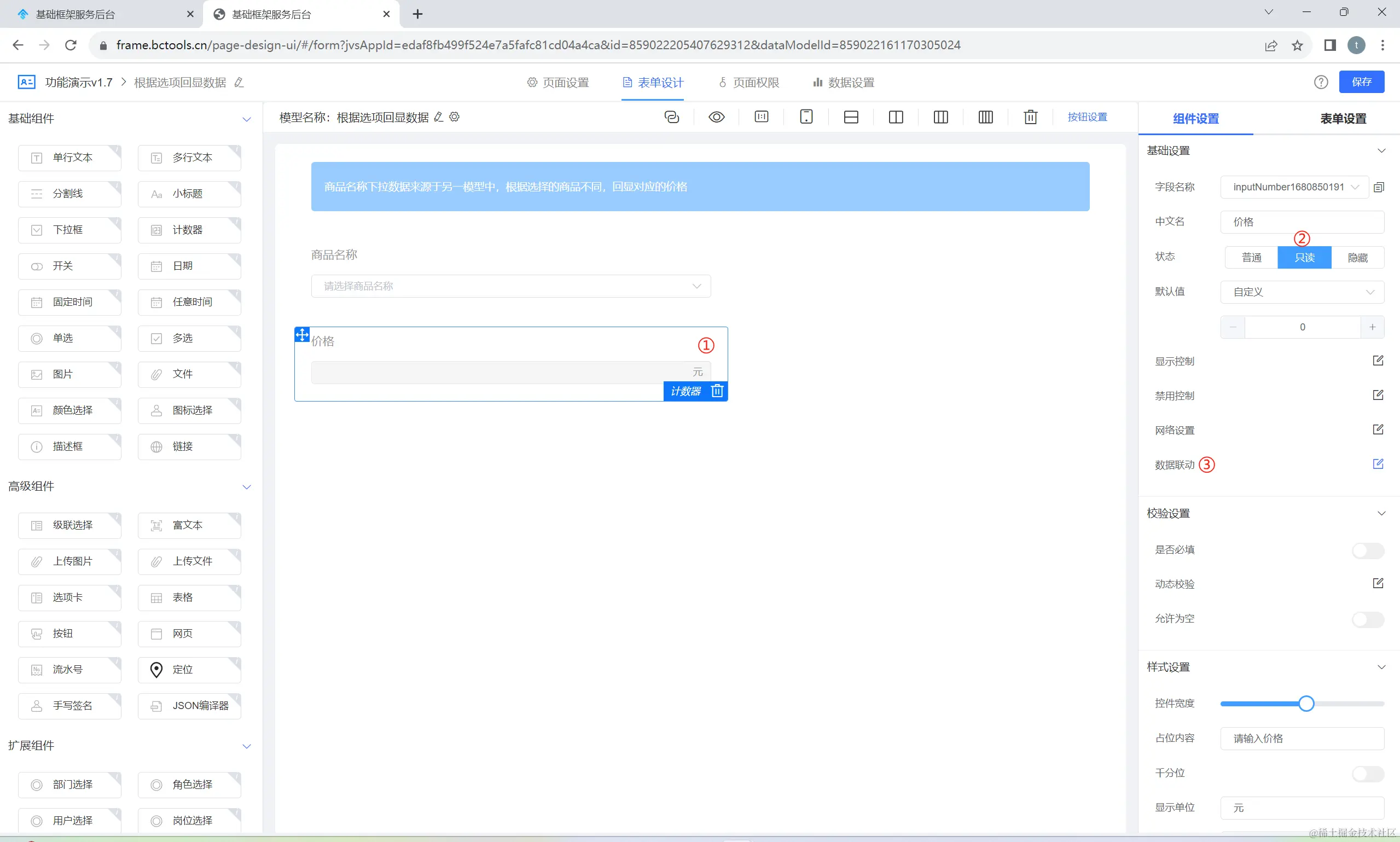
Task: Open the 数据联动 edit icon
Action: tap(1378, 464)
